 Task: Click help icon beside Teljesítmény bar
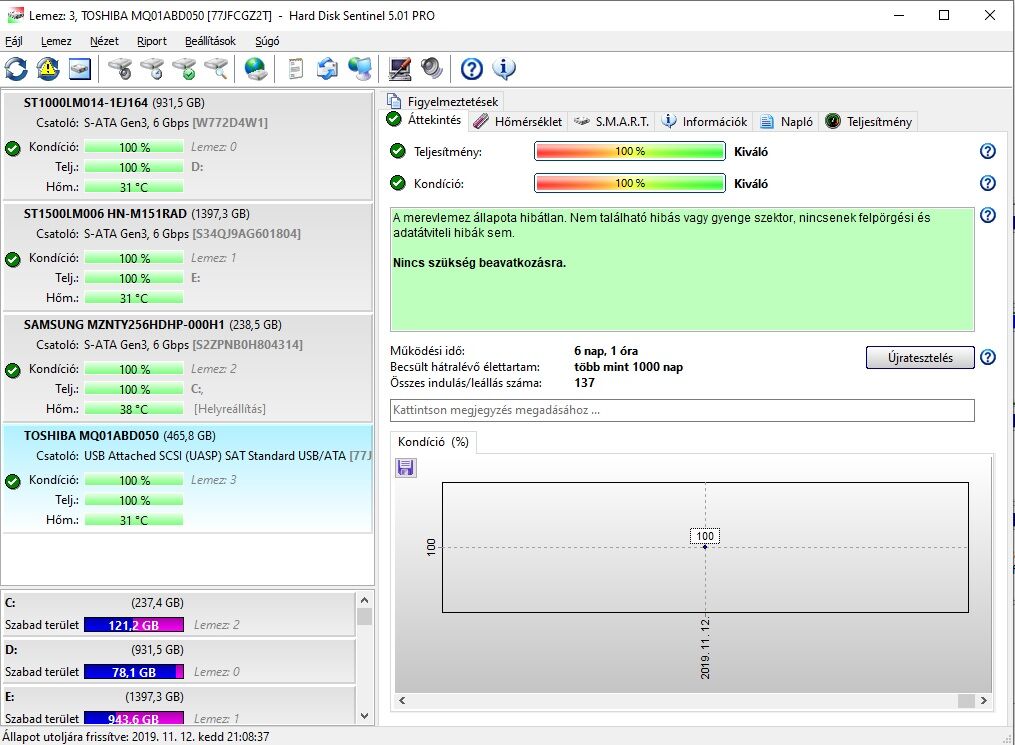(988, 151)
